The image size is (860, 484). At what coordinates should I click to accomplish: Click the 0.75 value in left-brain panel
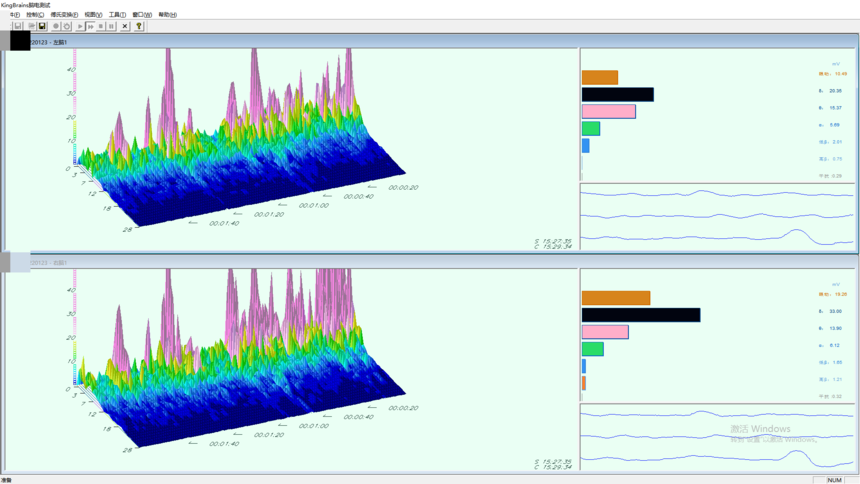(x=837, y=159)
